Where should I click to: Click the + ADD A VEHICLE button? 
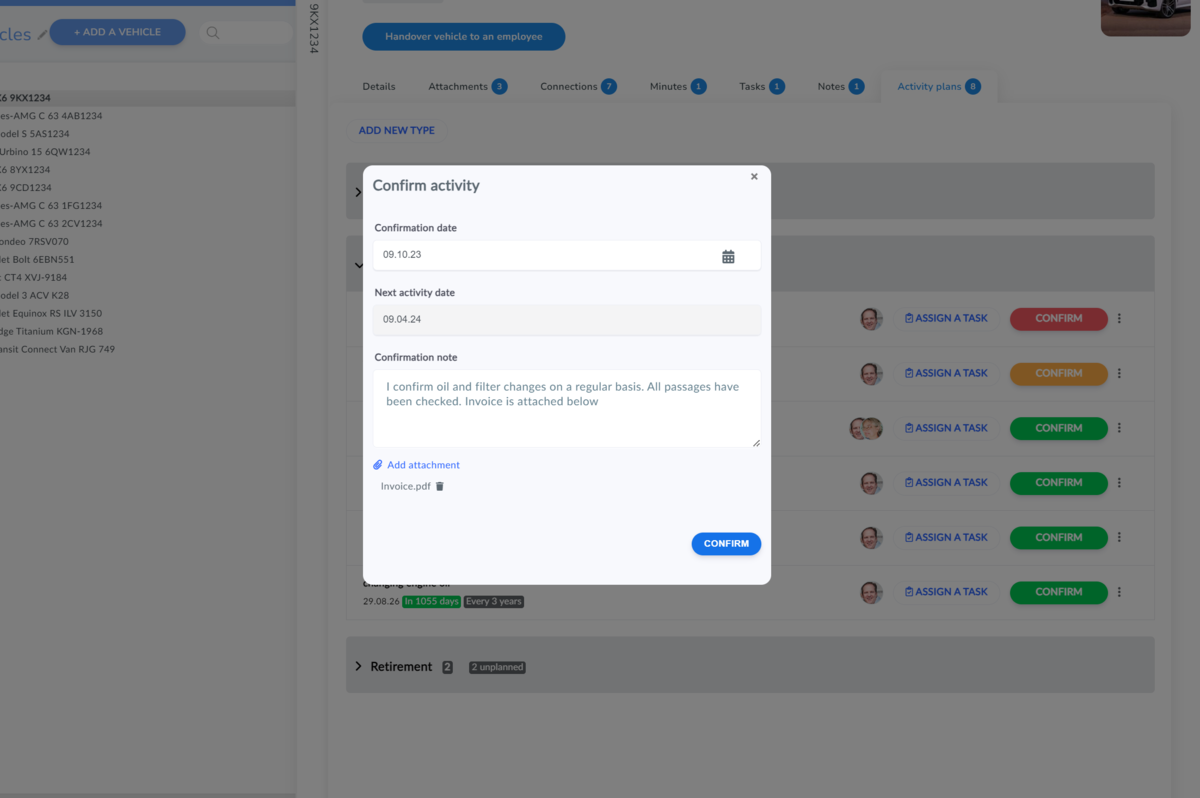(x=117, y=32)
